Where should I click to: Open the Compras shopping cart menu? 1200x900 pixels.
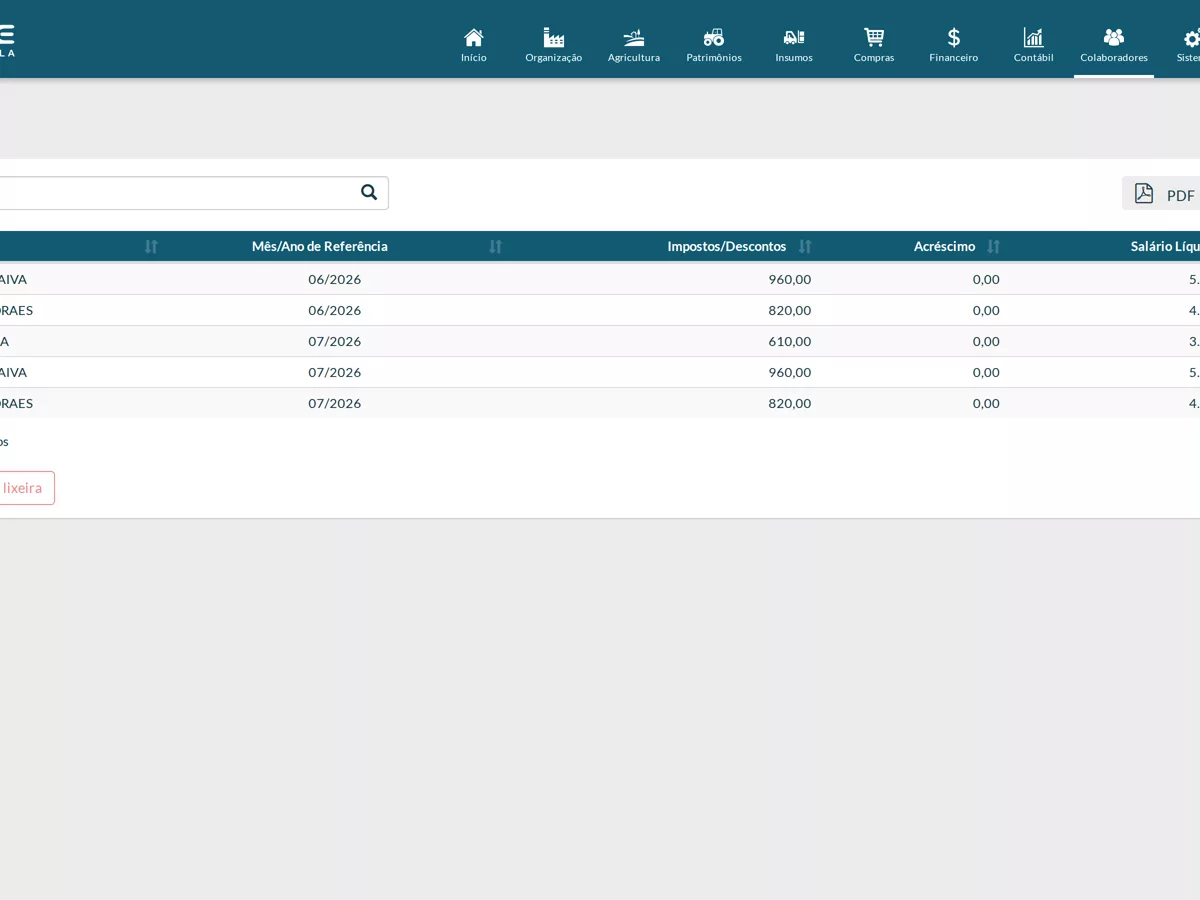click(874, 39)
